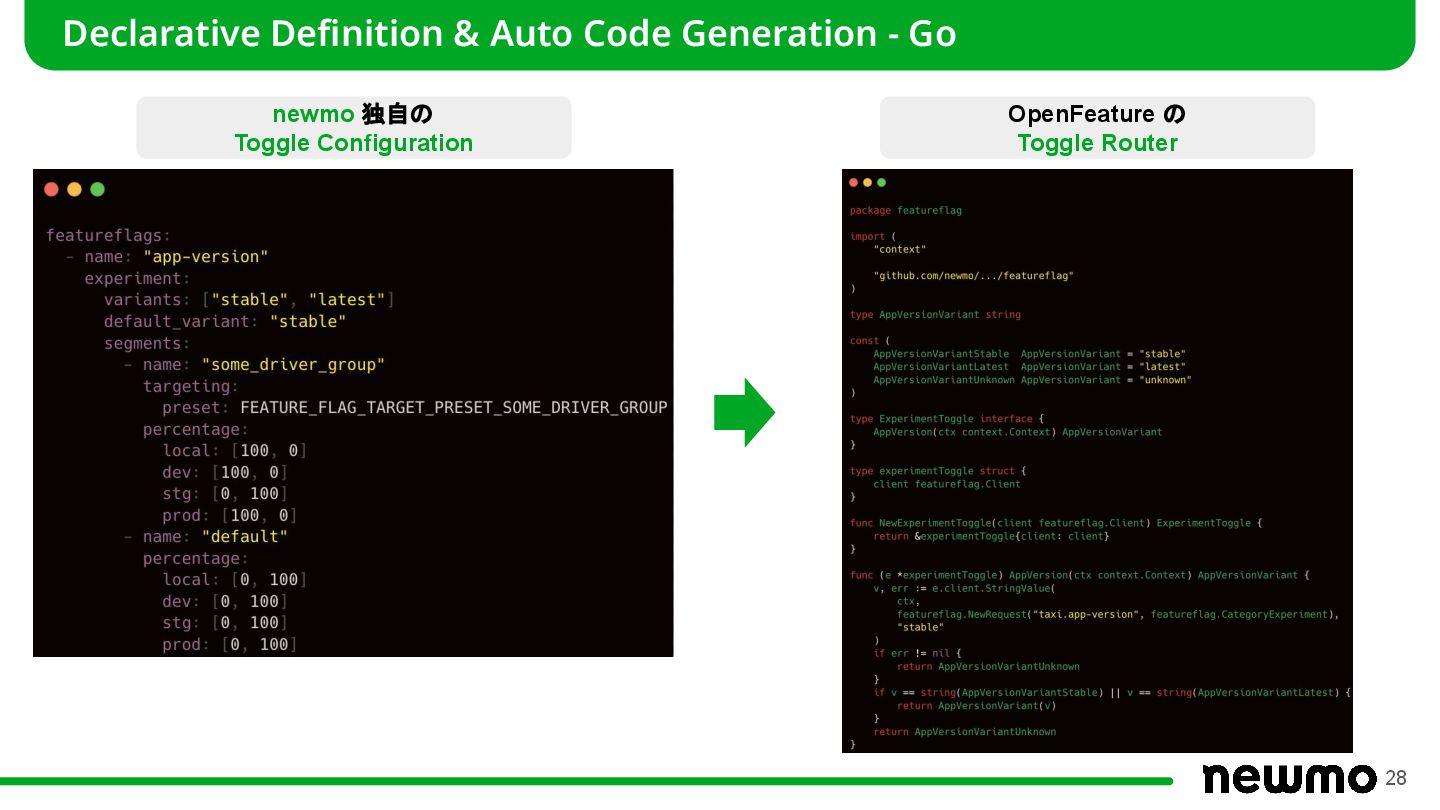Click the 'ctx,' argument line

pos(908,601)
